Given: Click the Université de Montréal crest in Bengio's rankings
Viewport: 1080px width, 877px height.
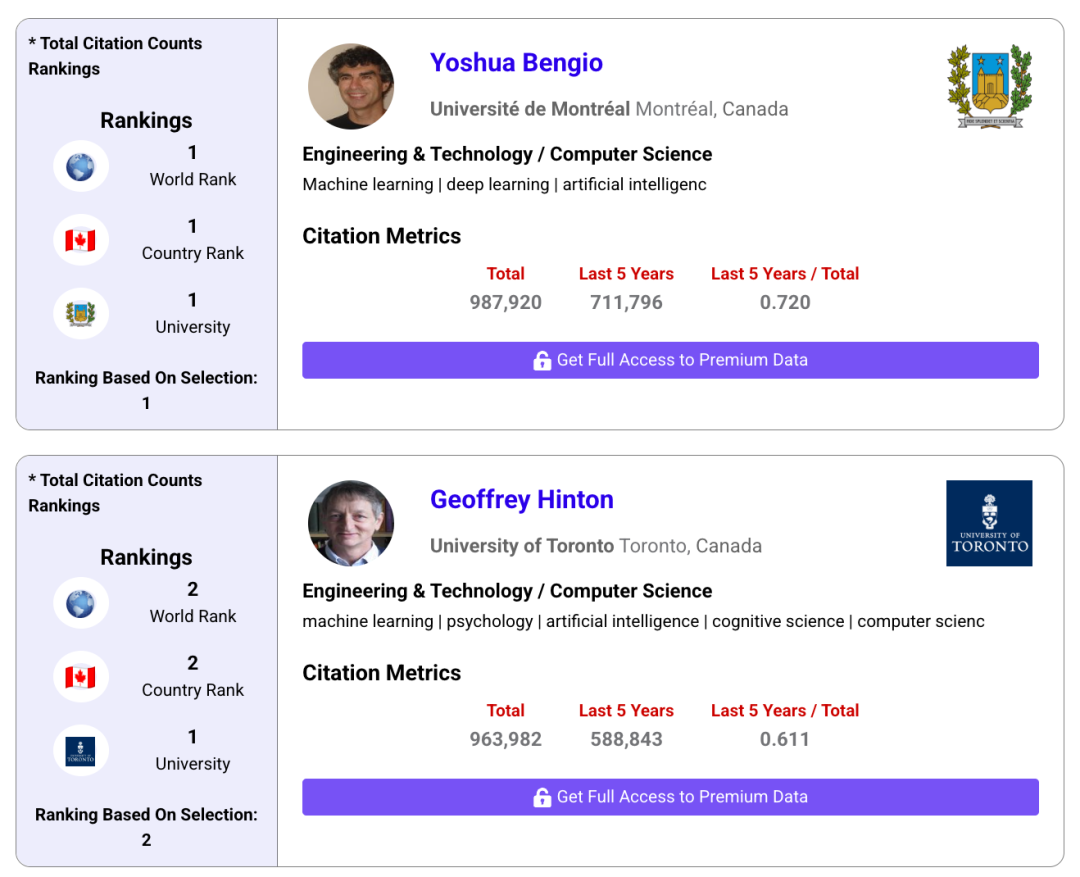Looking at the screenshot, I should click(80, 314).
